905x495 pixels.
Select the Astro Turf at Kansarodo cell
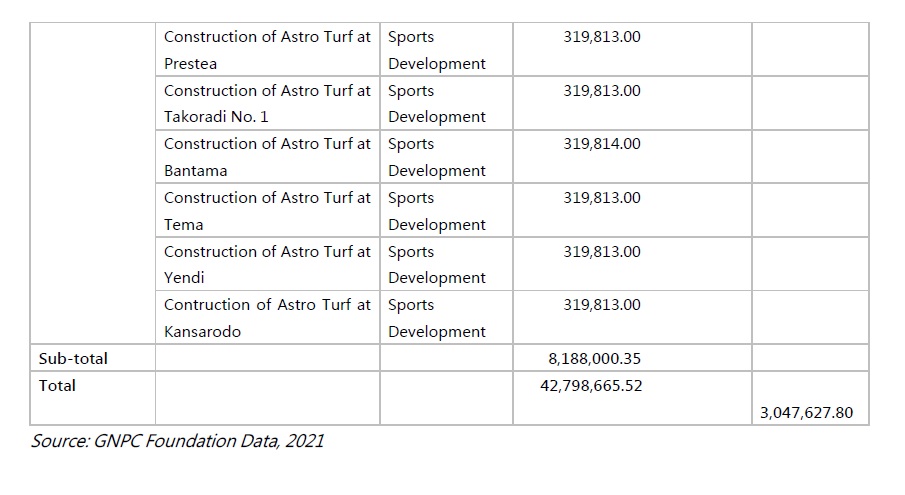267,318
